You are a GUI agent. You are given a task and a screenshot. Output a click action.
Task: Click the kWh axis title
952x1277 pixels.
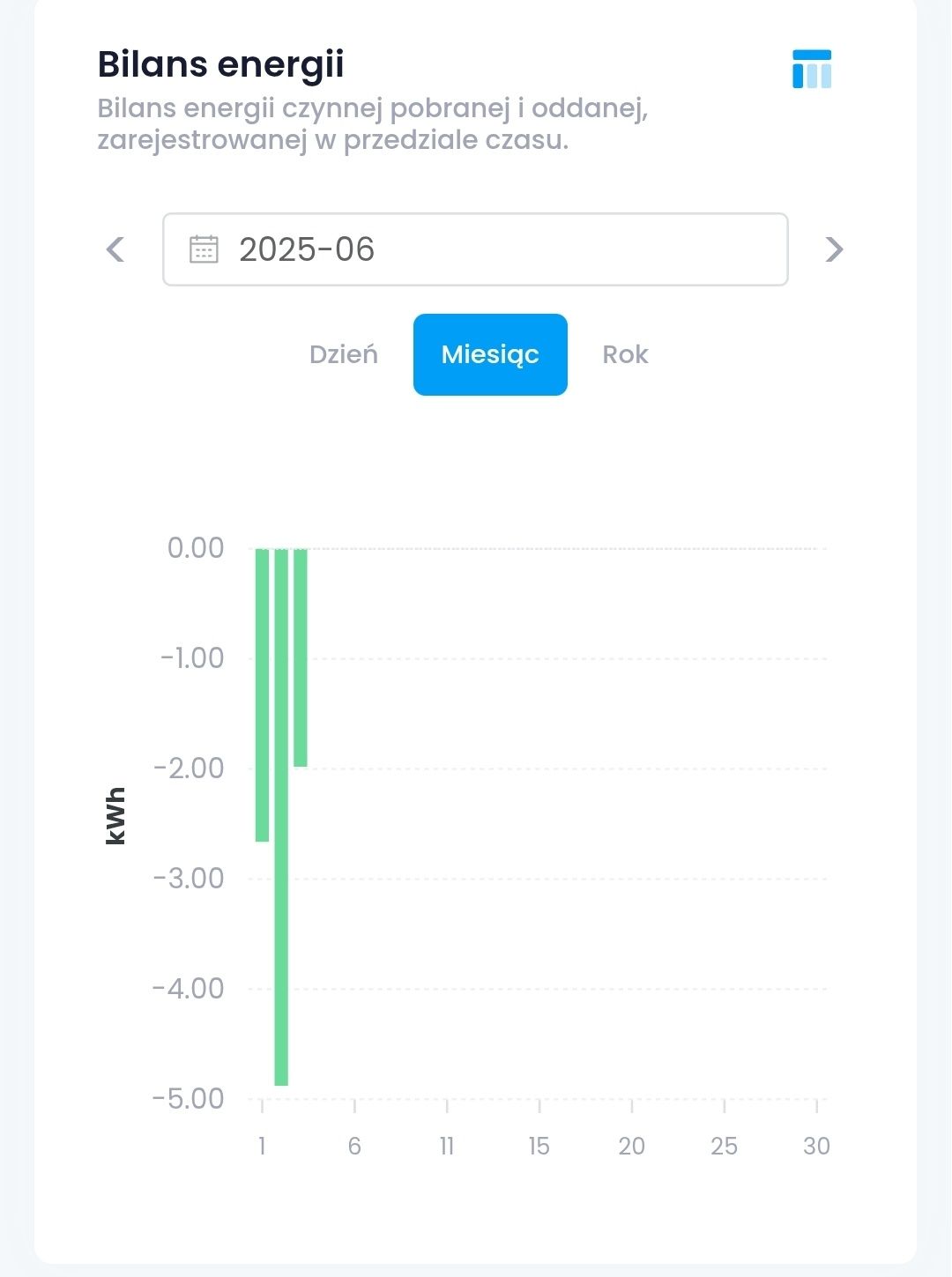115,816
